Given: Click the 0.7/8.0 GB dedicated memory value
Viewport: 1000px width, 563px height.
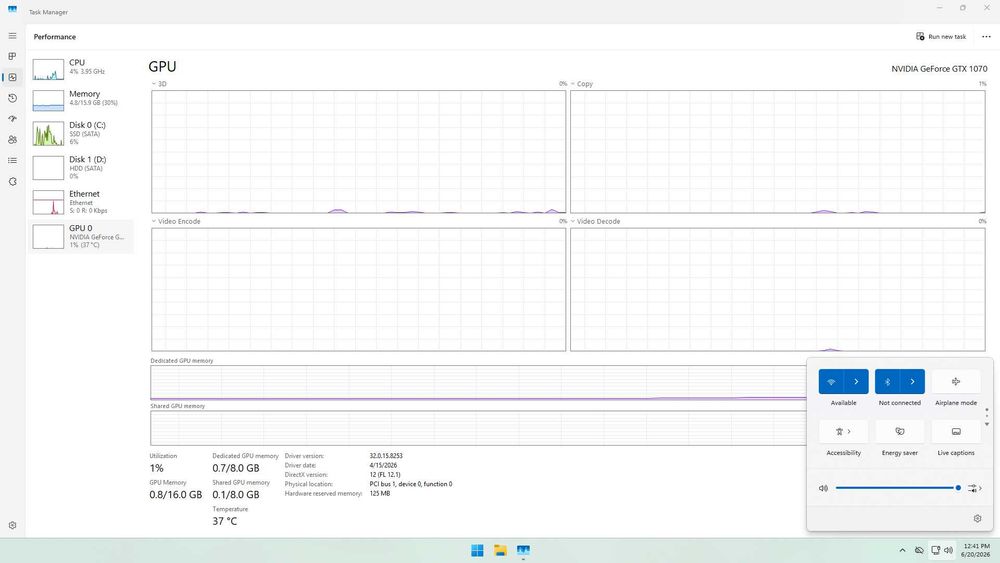Looking at the screenshot, I should click(x=236, y=468).
